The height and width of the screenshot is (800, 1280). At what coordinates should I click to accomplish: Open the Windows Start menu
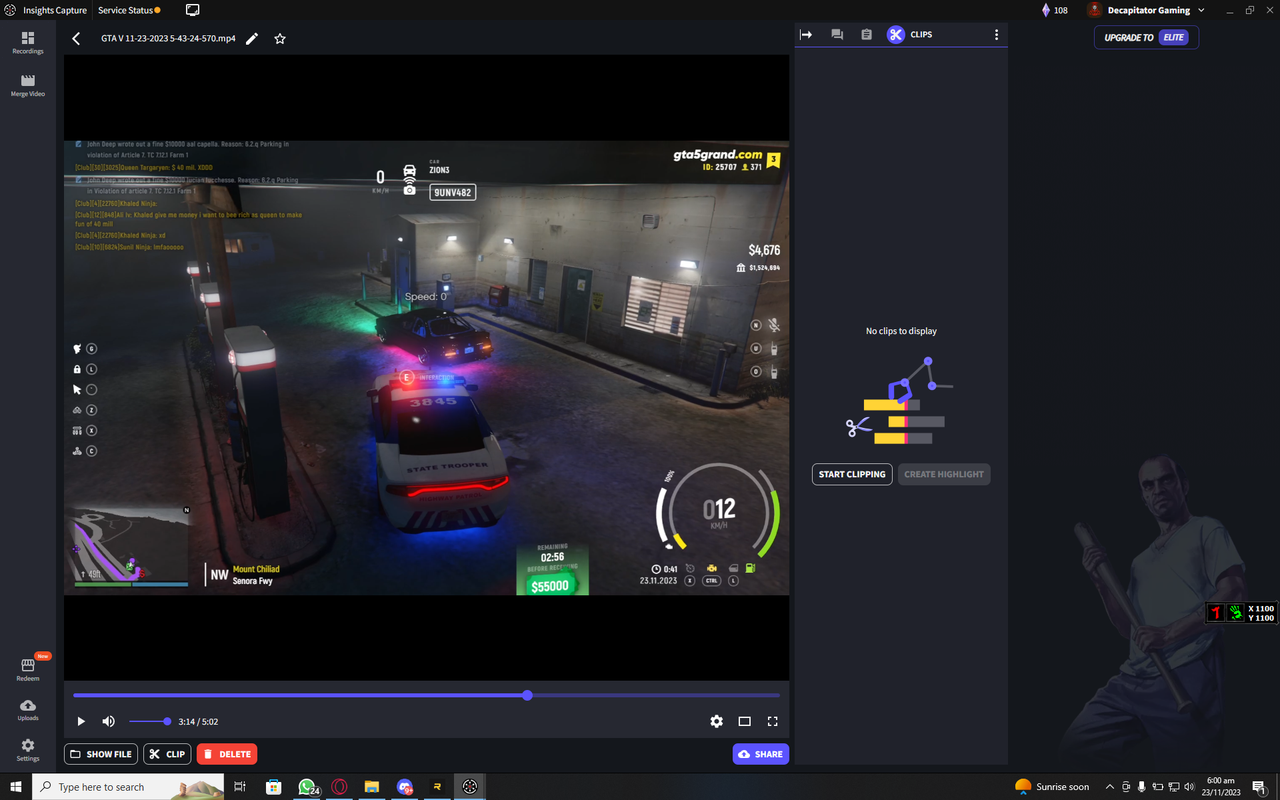pyautogui.click(x=16, y=787)
